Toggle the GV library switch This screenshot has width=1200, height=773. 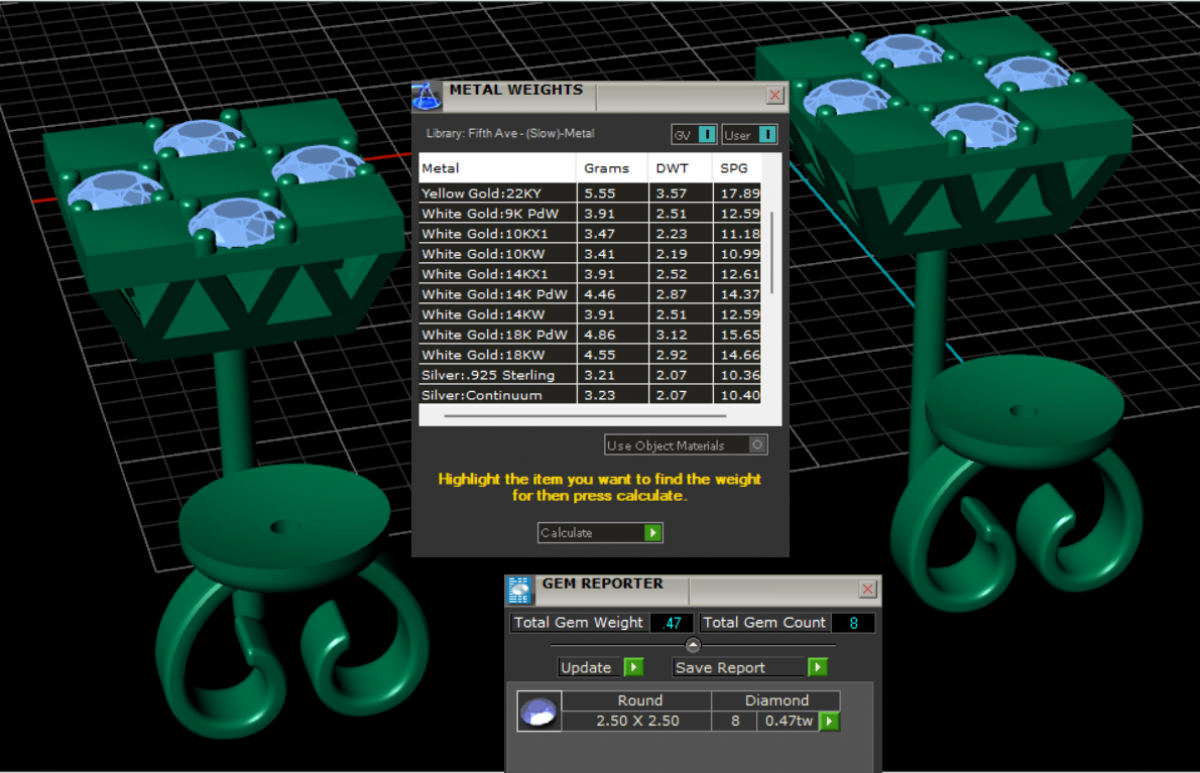click(x=706, y=134)
